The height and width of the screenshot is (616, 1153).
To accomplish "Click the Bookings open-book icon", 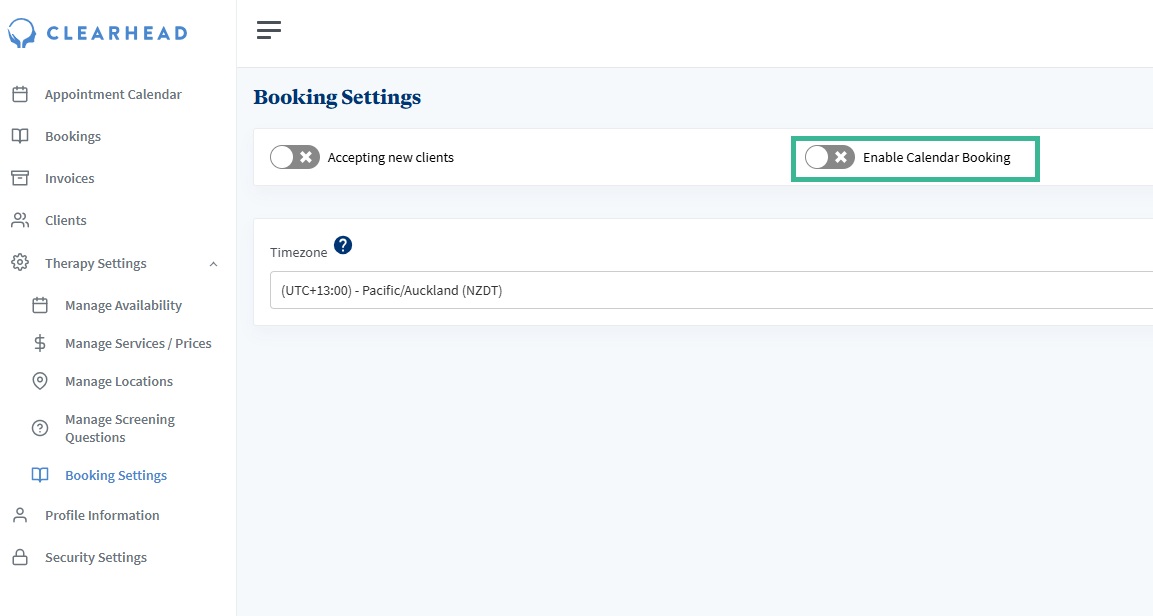I will click(20, 136).
